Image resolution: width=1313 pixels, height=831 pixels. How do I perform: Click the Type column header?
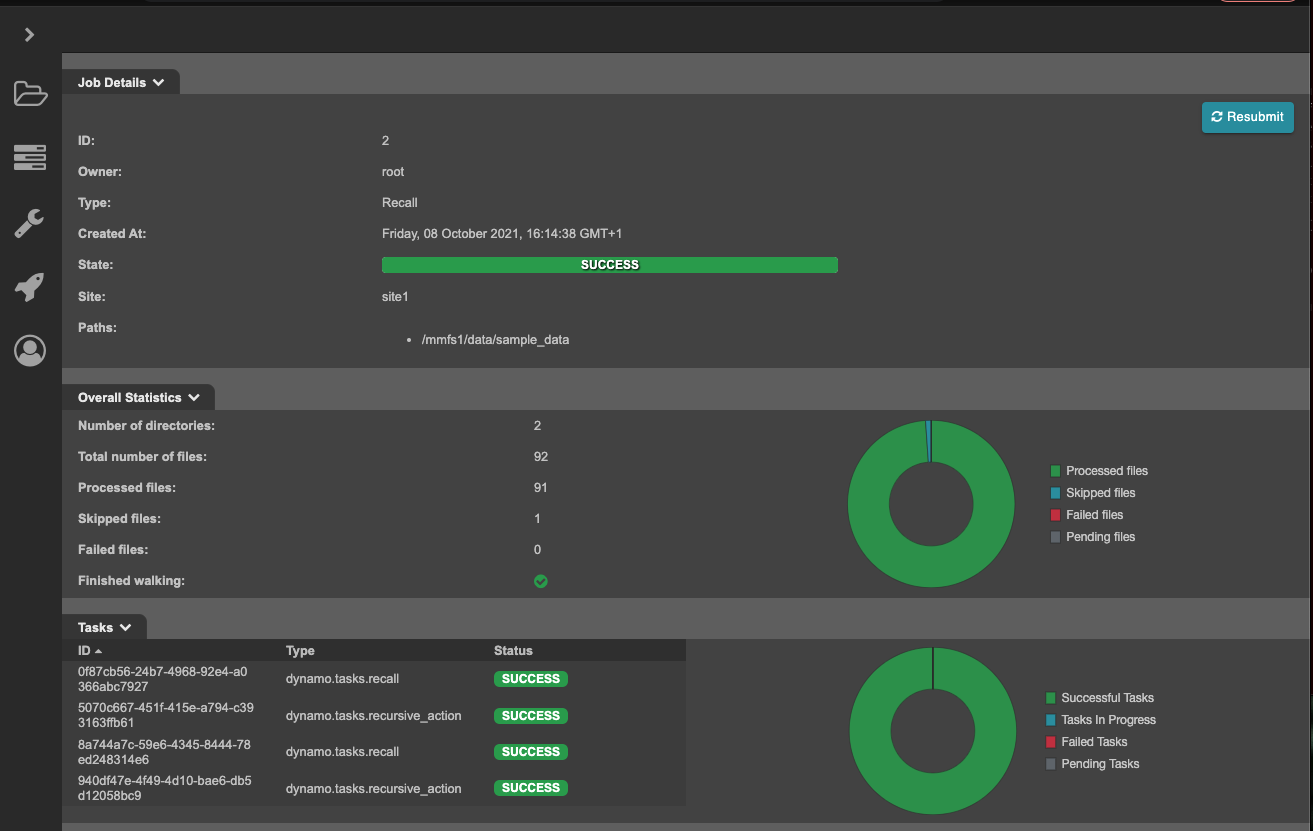tap(300, 651)
